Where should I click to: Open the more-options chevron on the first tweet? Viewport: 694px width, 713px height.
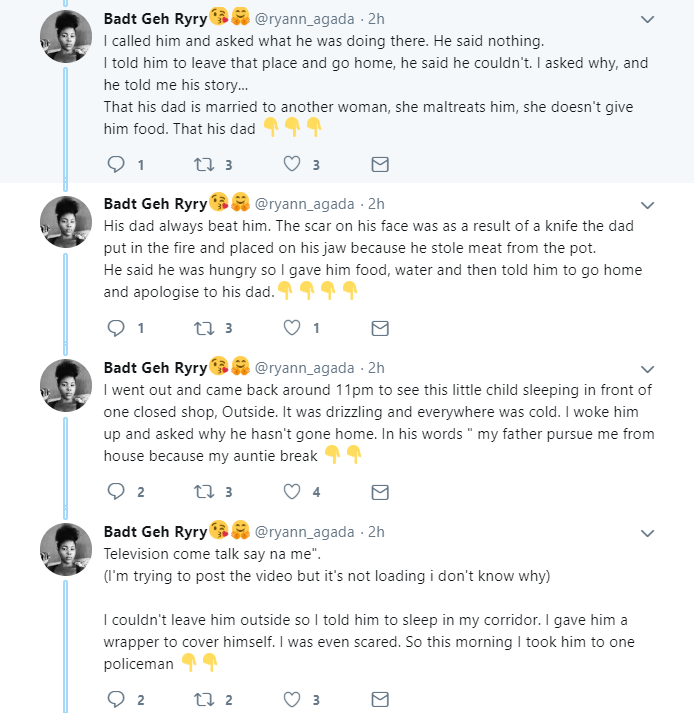pos(647,19)
